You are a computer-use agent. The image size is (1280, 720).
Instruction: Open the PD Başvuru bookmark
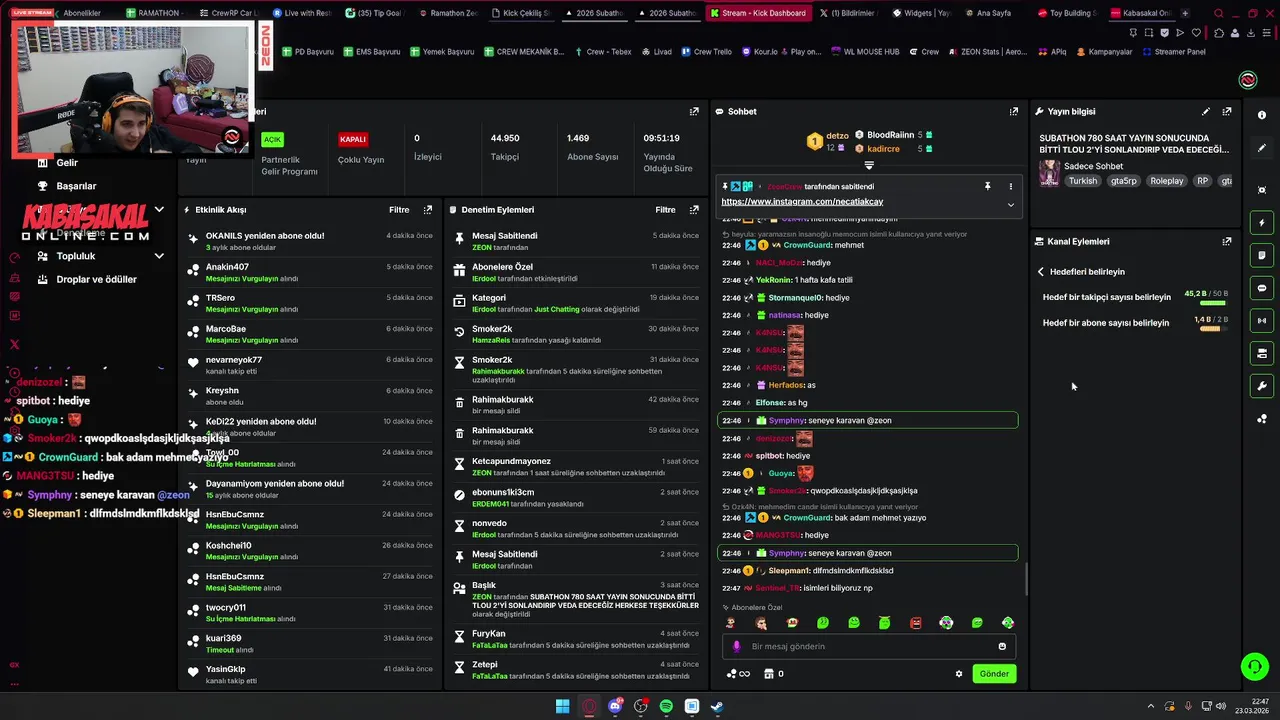[307, 52]
